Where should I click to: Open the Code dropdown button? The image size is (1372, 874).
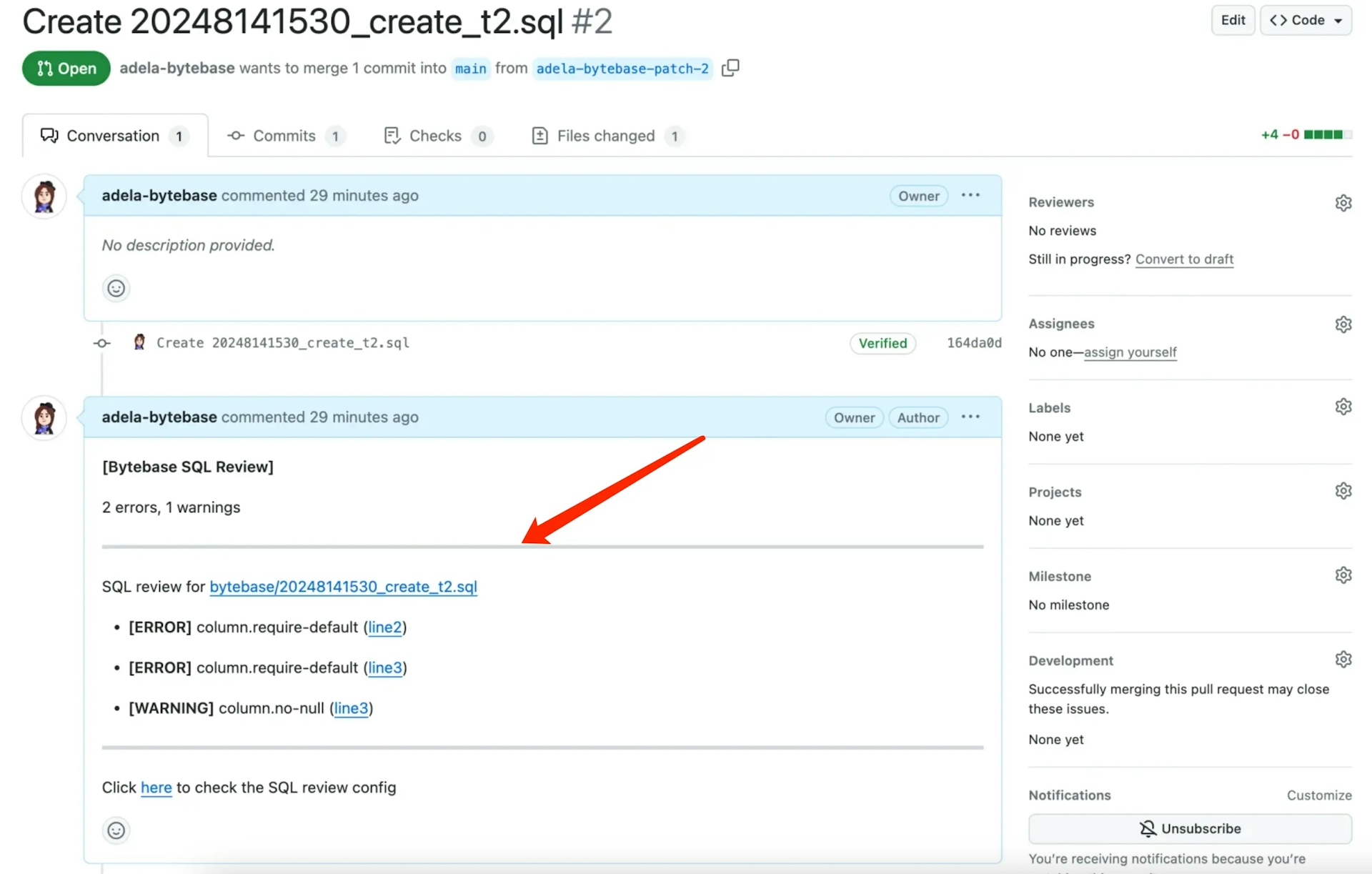pos(1304,18)
